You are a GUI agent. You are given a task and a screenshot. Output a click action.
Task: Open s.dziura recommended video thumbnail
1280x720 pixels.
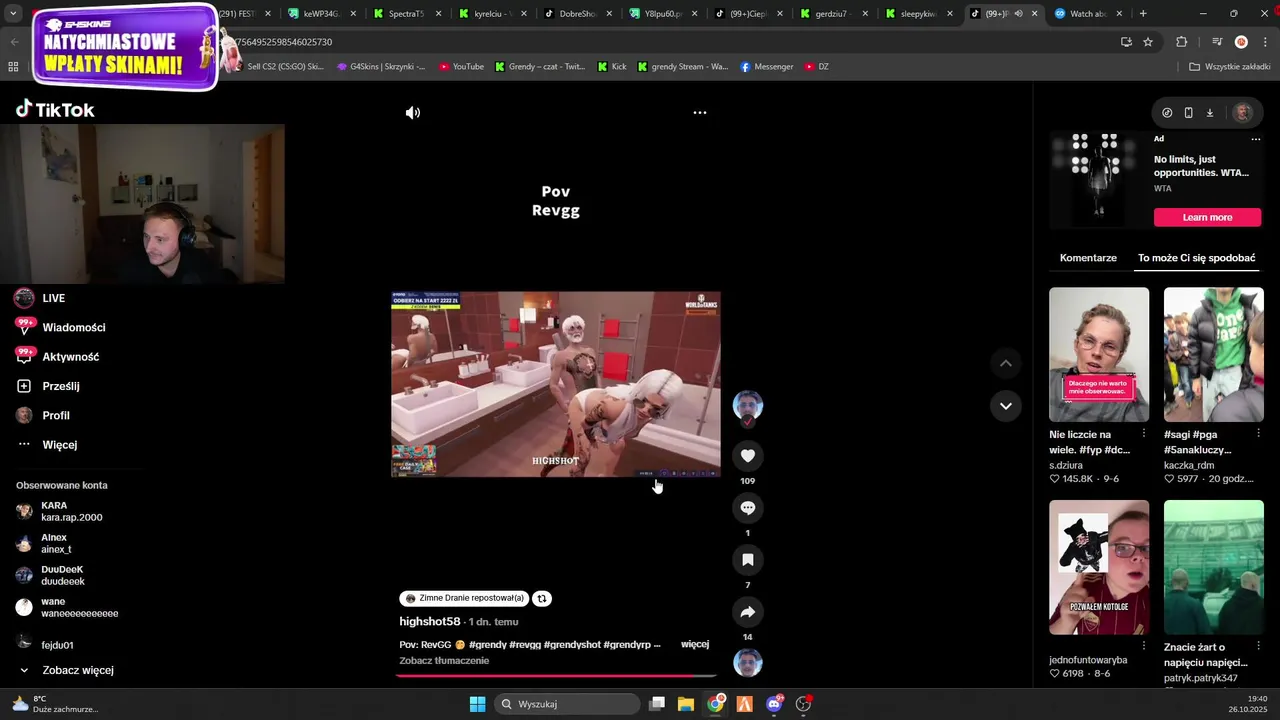pos(1099,354)
